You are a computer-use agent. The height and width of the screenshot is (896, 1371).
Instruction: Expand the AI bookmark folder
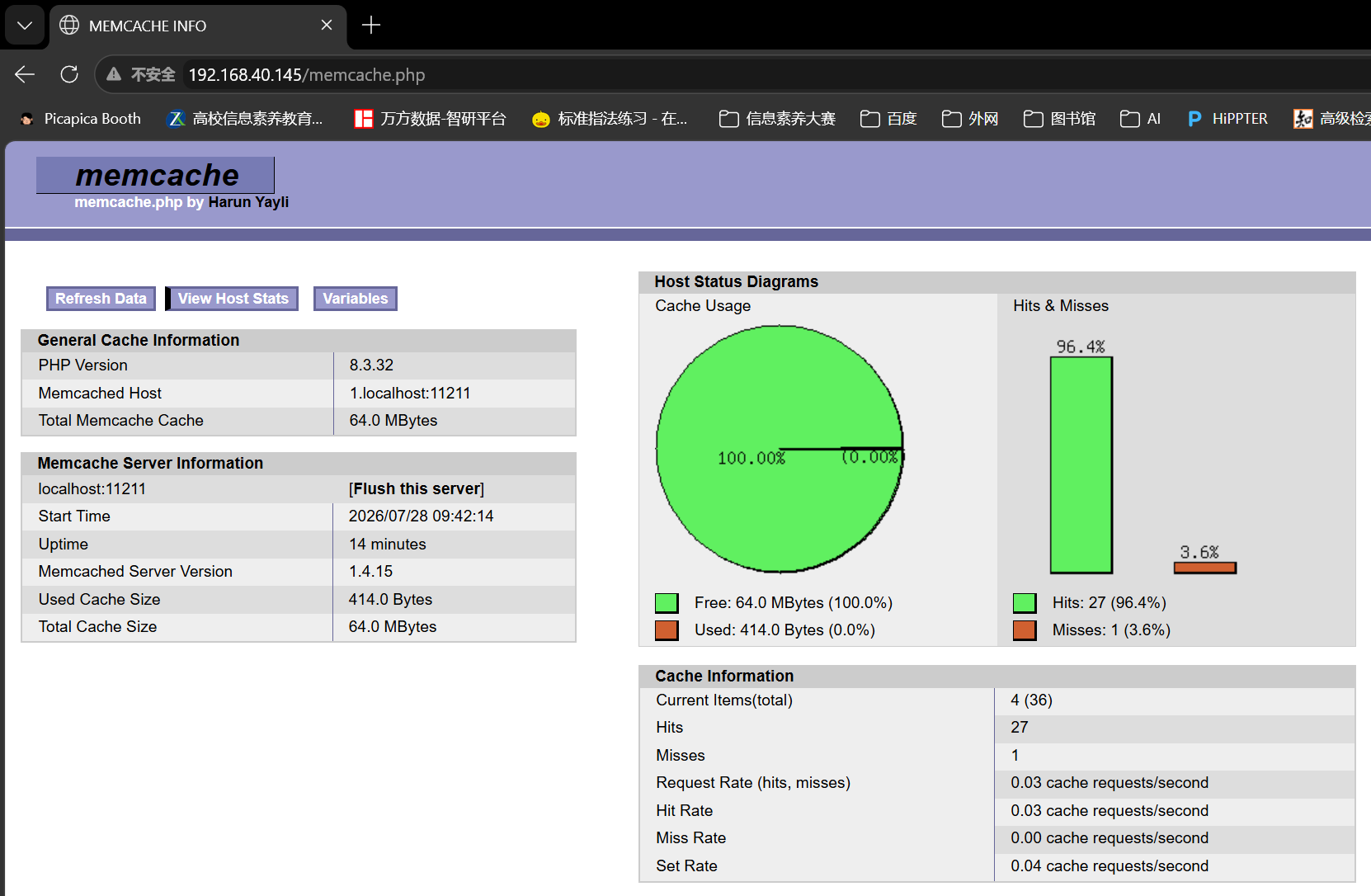pos(1140,119)
